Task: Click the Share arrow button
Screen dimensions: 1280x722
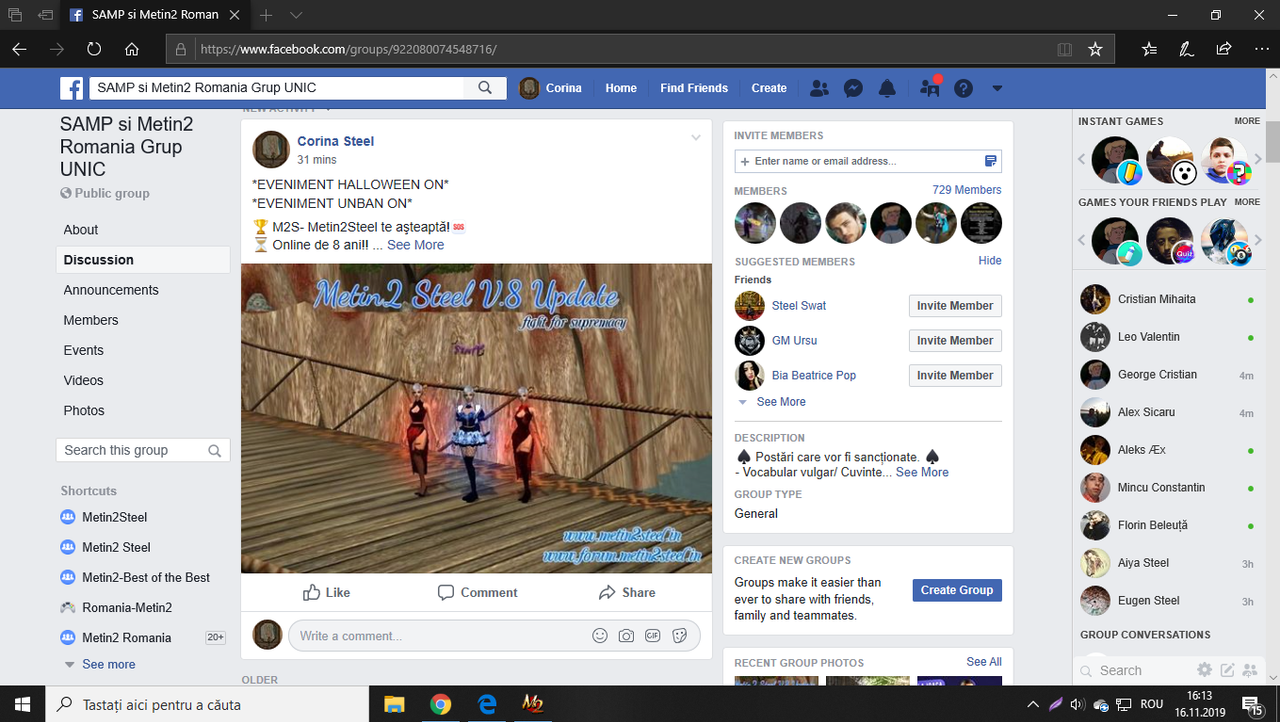Action: tap(627, 592)
